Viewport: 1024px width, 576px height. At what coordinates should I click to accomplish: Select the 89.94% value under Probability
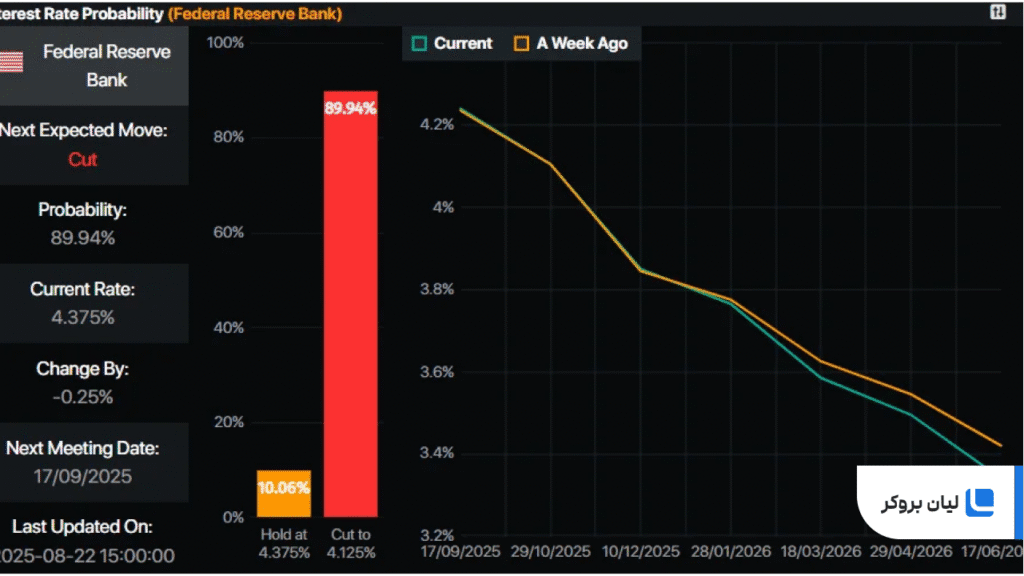(x=83, y=238)
